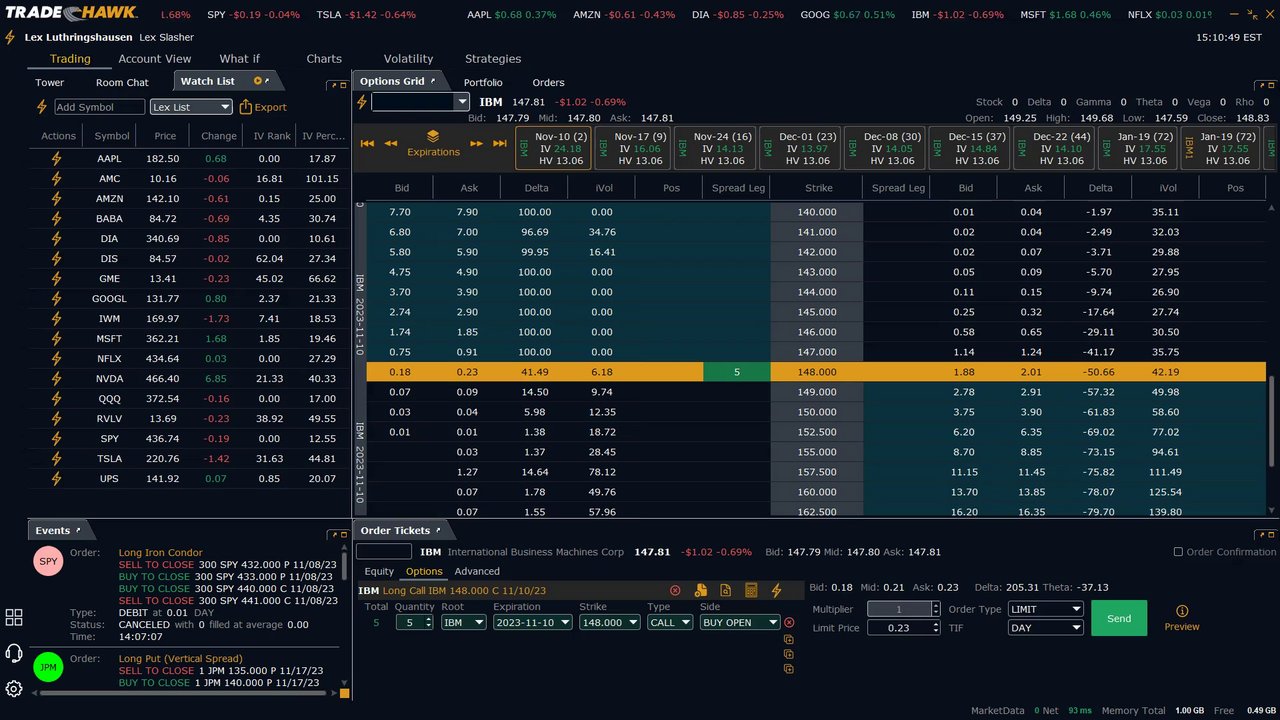Click the TSLA row lightning action icon
This screenshot has height=720, width=1280.
(57, 459)
